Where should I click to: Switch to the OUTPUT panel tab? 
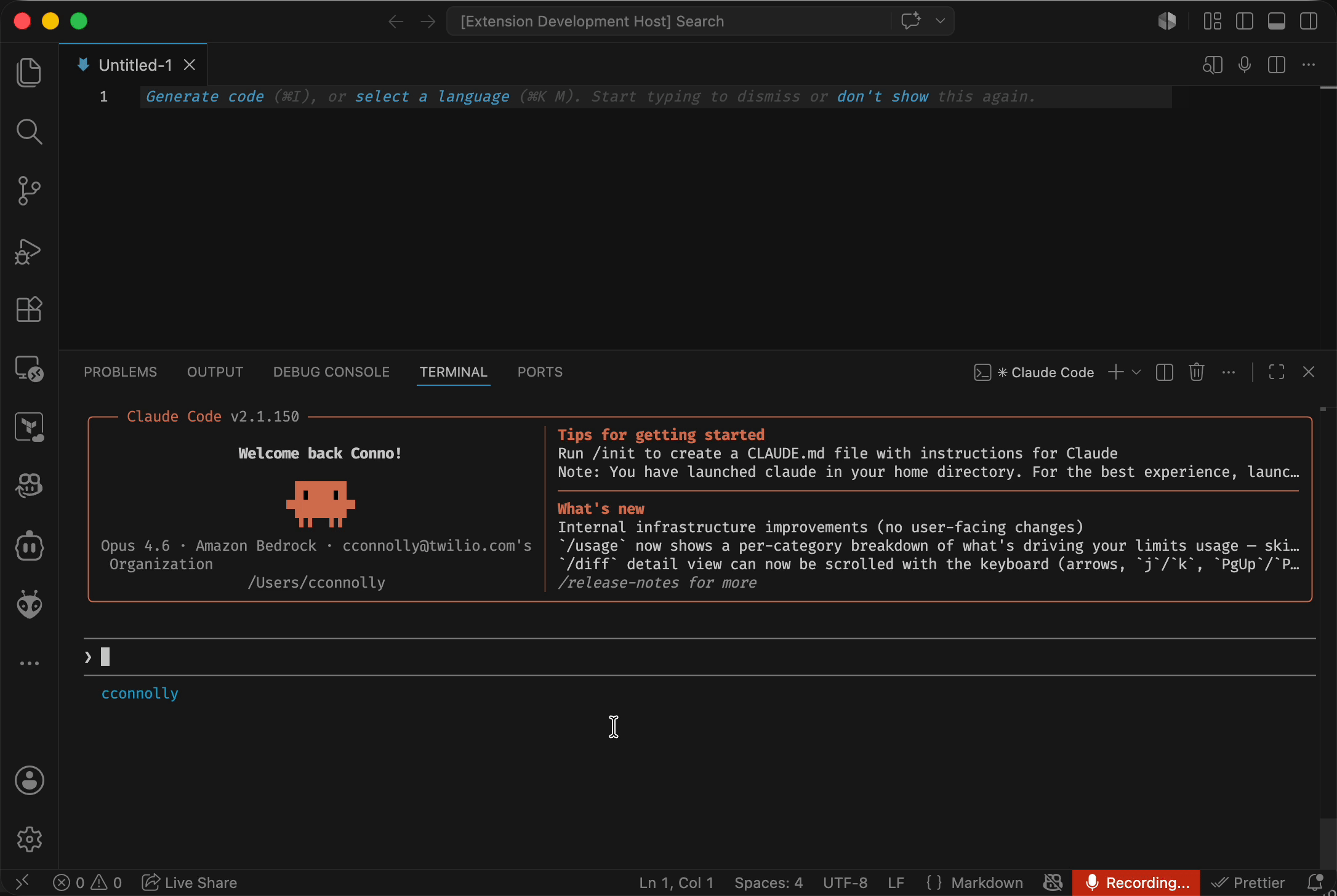215,372
